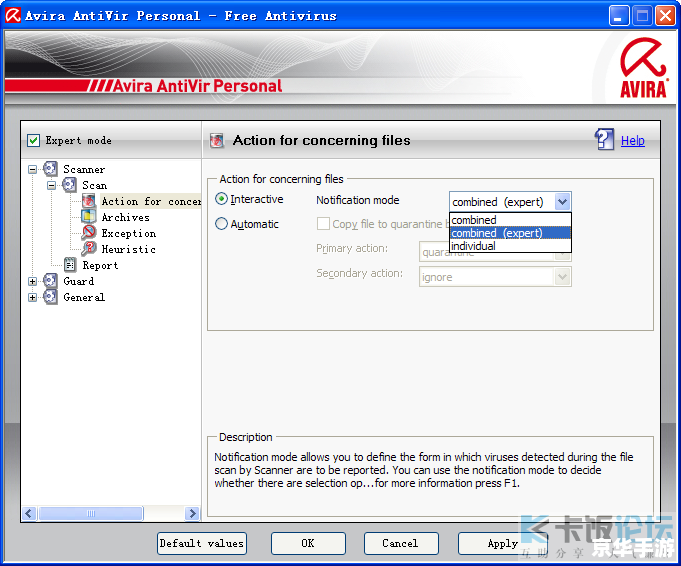Viewport: 681px width, 566px height.
Task: Confirm settings with OK button
Action: pyautogui.click(x=308, y=543)
